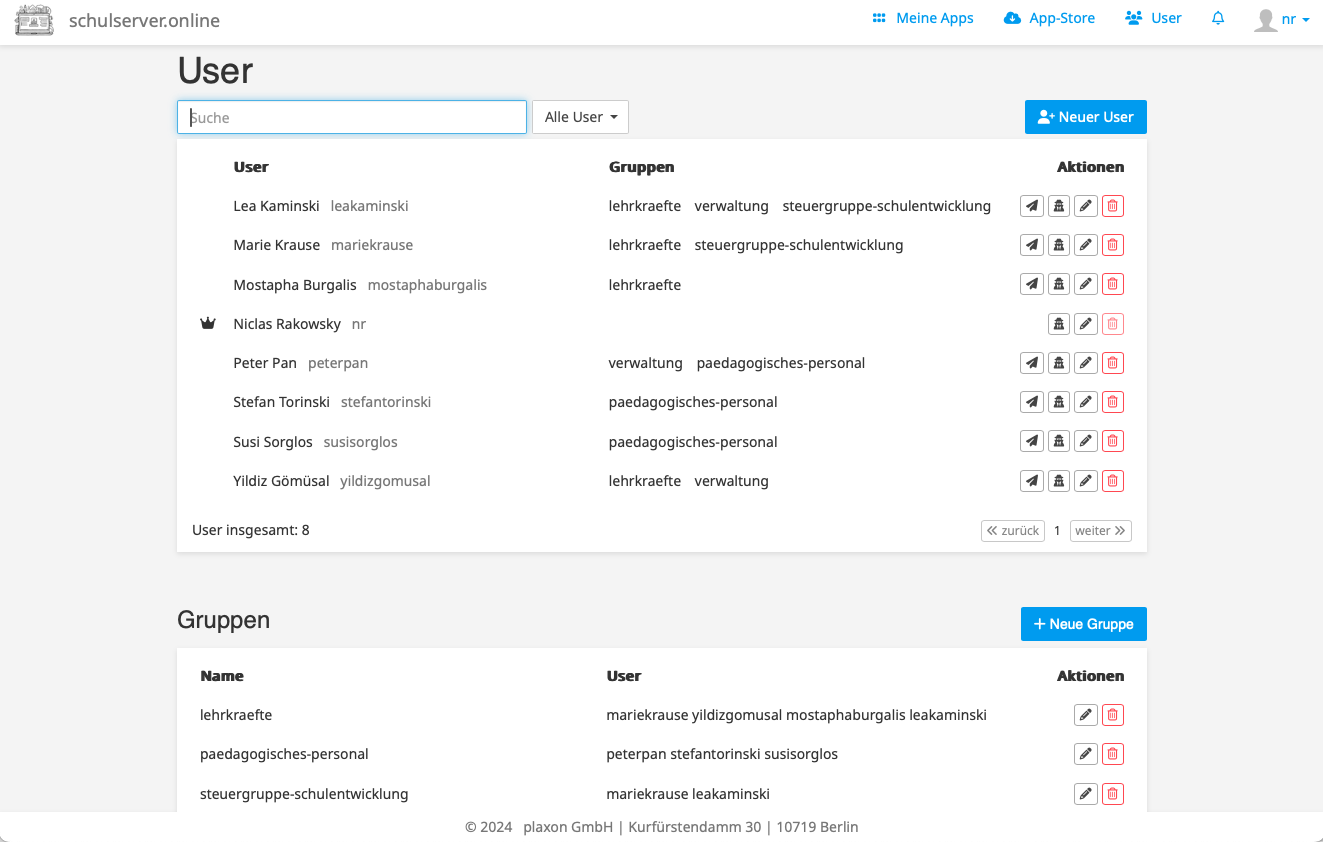Screen dimensions: 1323x842
Task: Open the Alle User filter dropdown
Action: coord(580,116)
